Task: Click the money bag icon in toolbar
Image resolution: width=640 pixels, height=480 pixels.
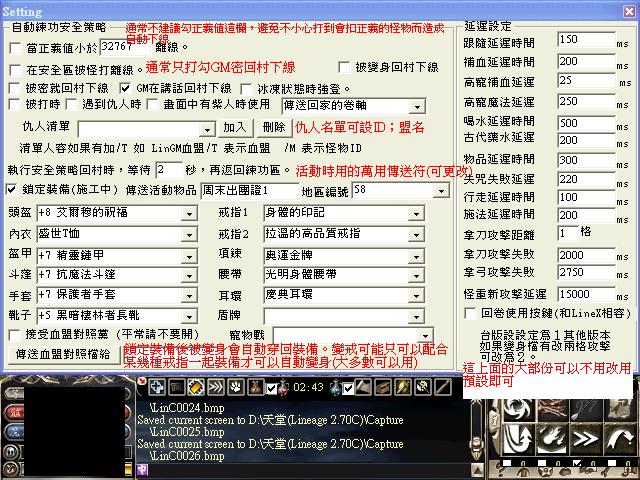Action: click(256, 387)
